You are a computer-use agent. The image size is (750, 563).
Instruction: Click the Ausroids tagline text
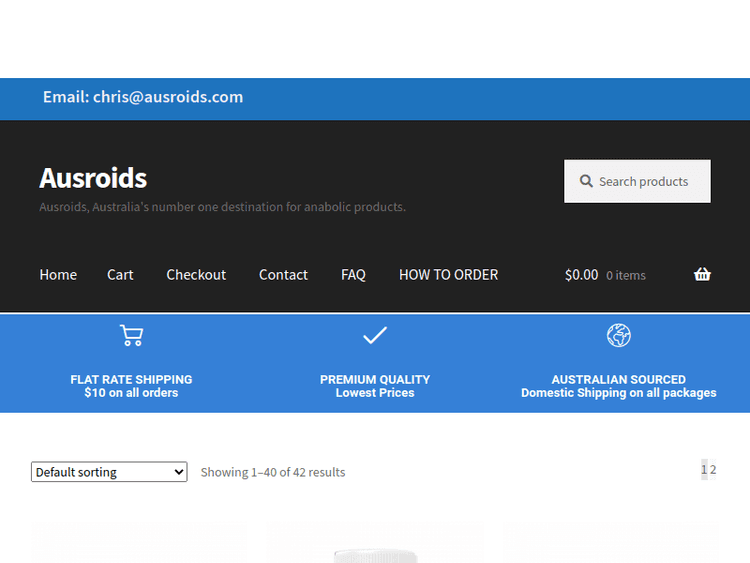coord(222,207)
